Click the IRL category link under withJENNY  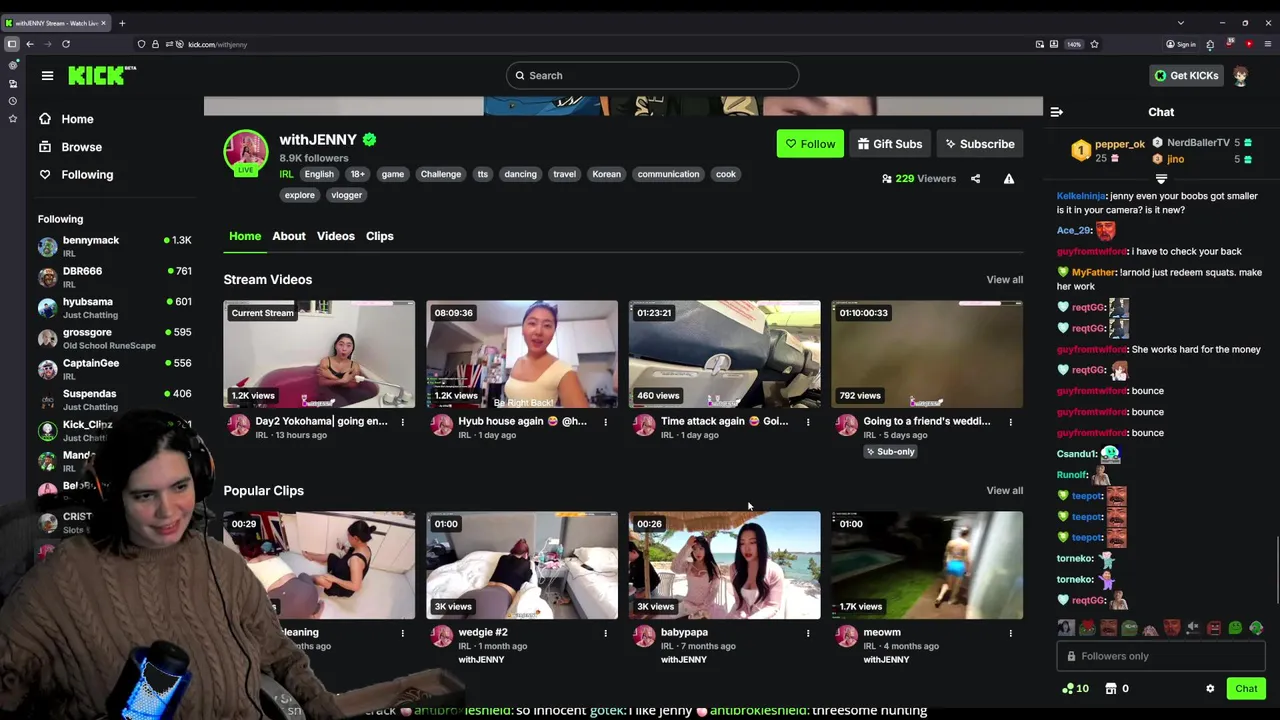286,174
